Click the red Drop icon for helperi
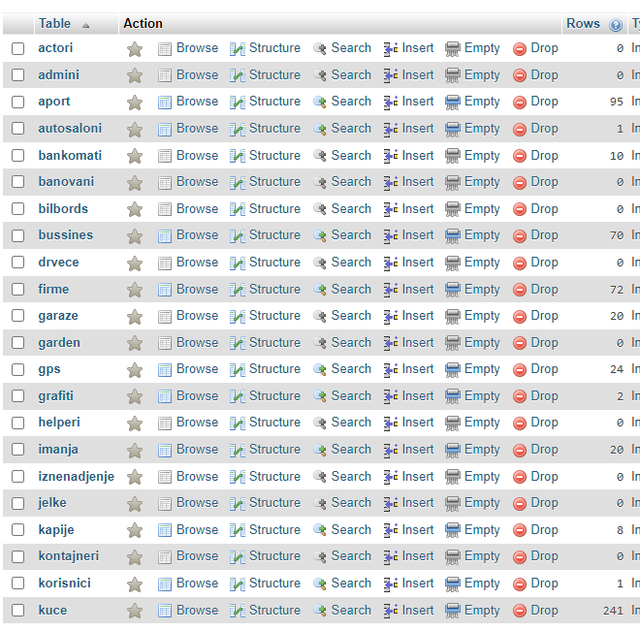 pos(519,424)
